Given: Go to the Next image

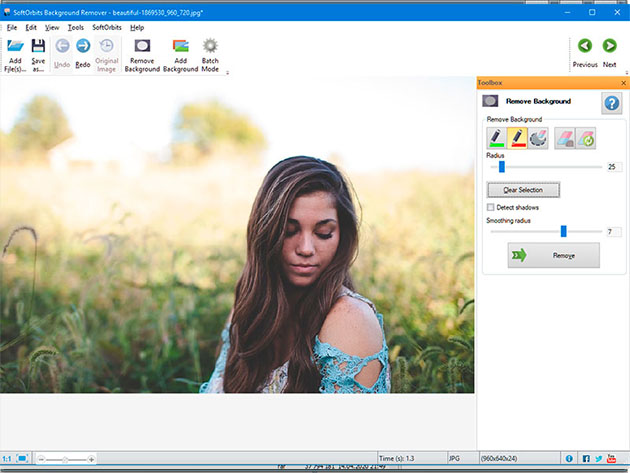Looking at the screenshot, I should click(x=610, y=46).
